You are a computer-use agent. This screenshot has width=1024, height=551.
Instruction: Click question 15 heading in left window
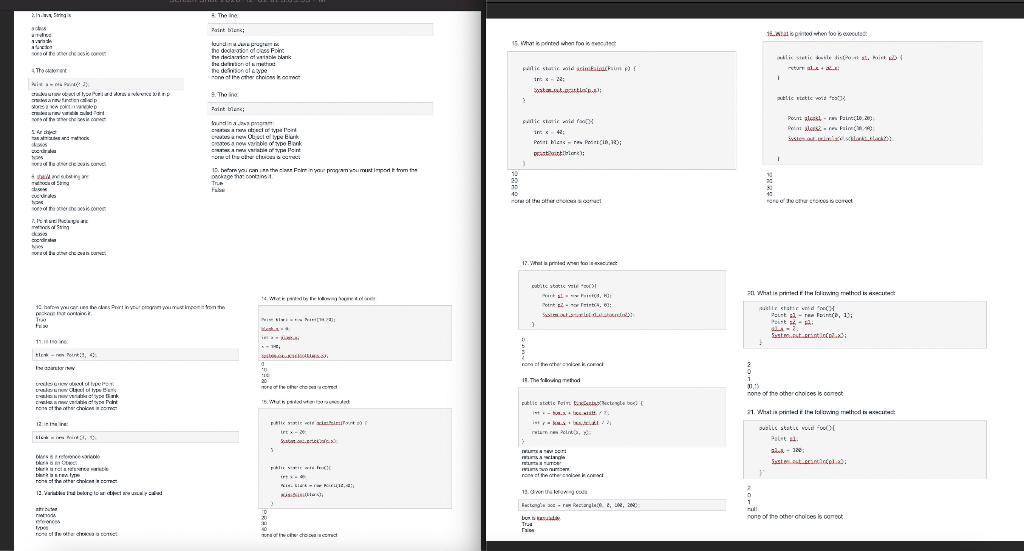click(x=305, y=401)
